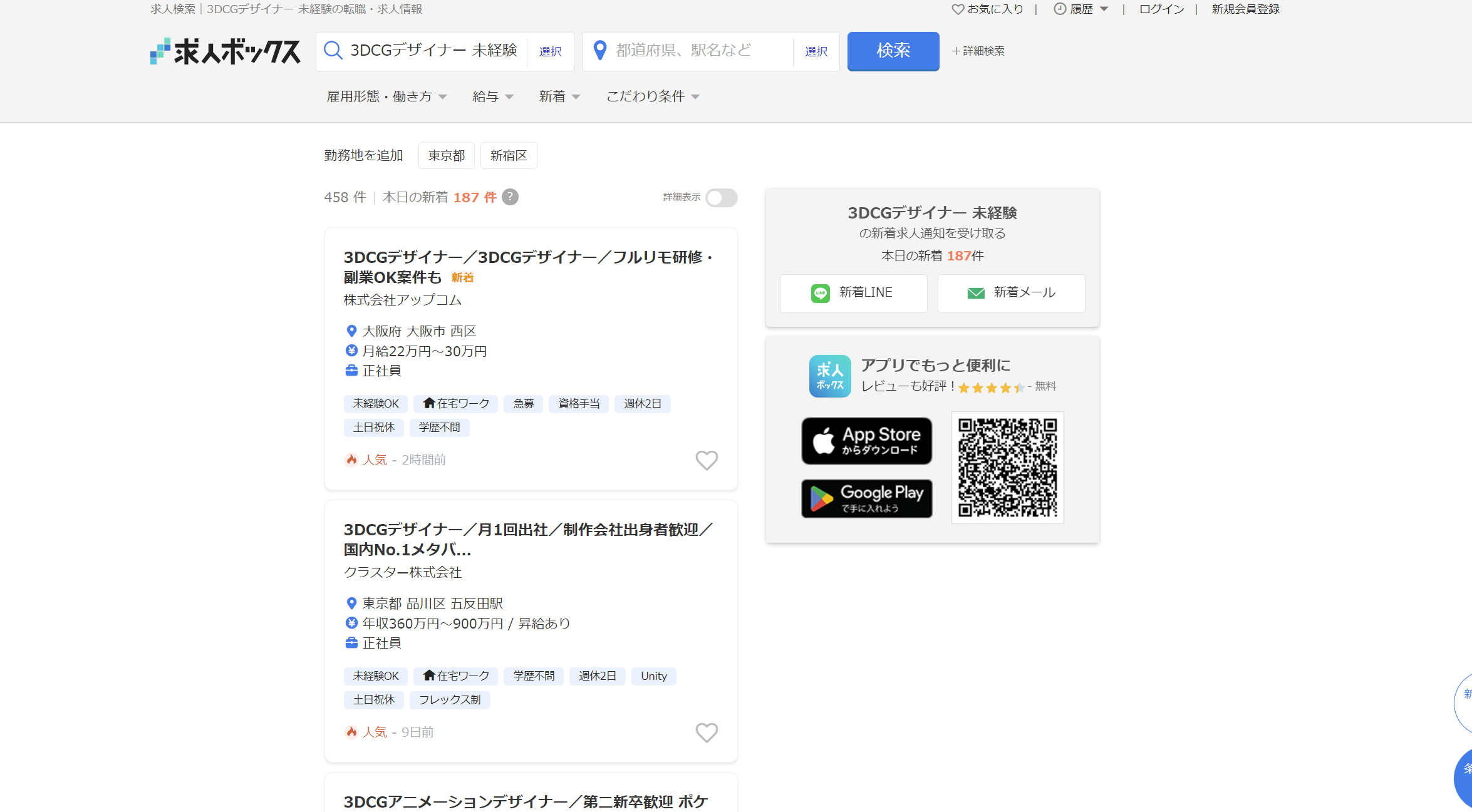Click company name クラスター株式会社
This screenshot has width=1472, height=812.
click(x=403, y=572)
